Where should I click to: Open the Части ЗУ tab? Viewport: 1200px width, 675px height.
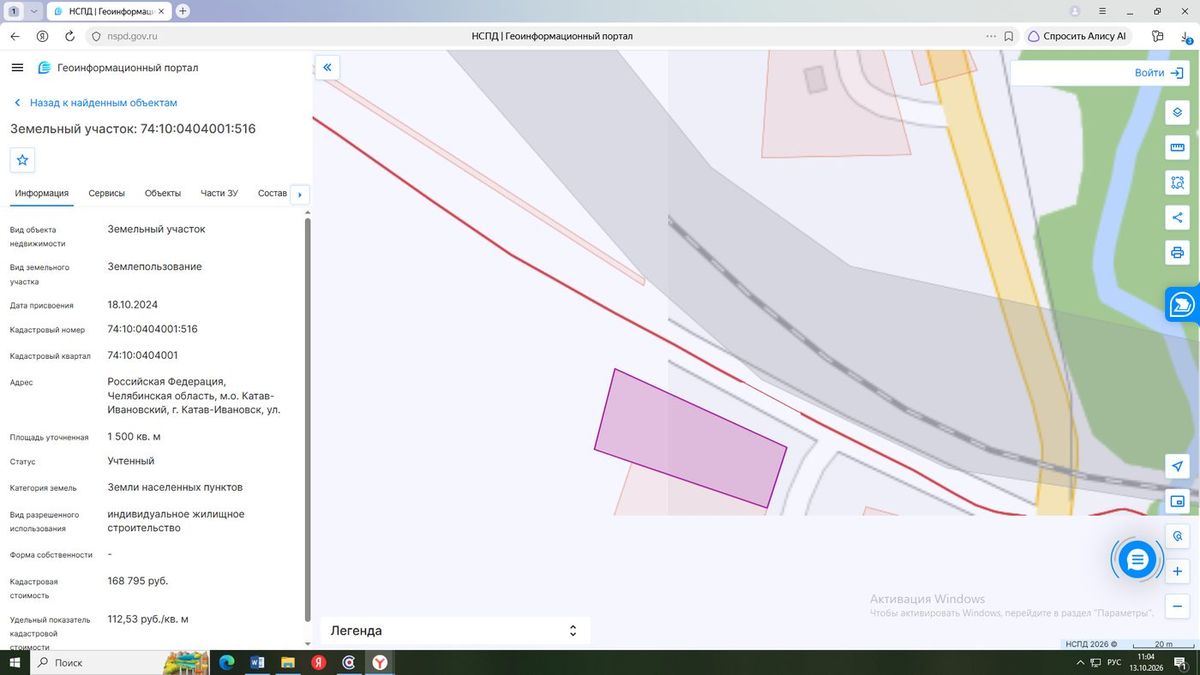point(219,193)
